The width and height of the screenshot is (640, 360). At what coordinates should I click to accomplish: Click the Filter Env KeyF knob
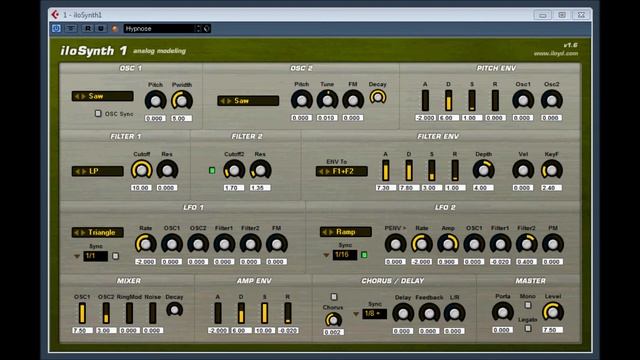pos(551,170)
